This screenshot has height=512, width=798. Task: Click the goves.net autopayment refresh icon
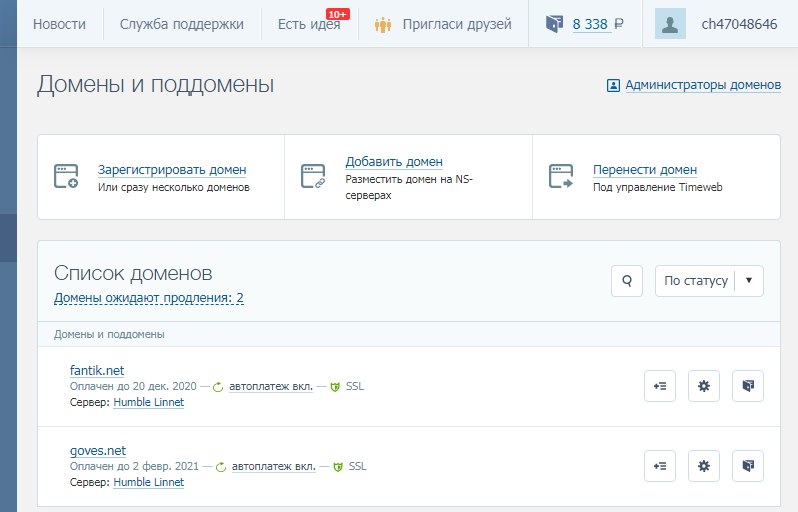click(x=220, y=467)
